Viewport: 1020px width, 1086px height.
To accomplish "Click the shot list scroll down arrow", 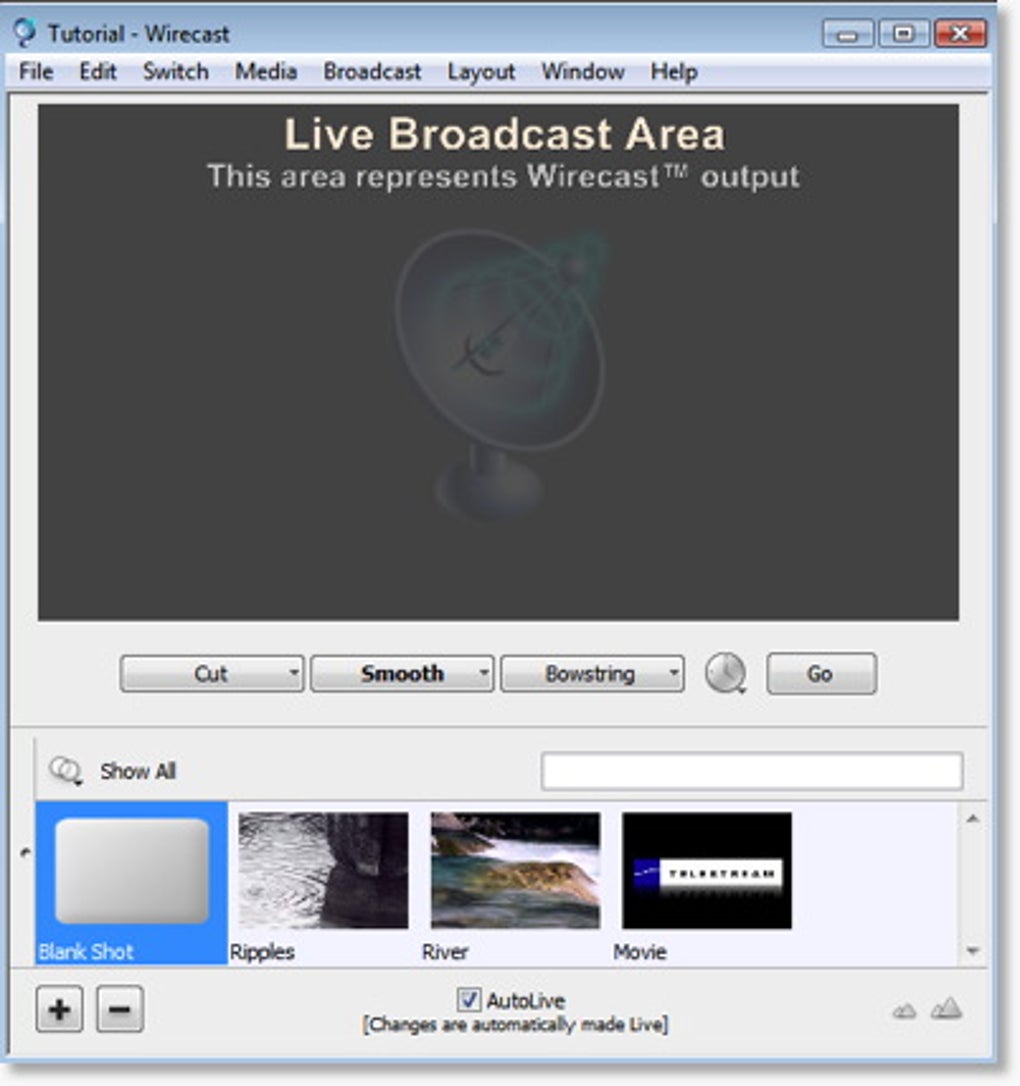I will (x=973, y=950).
